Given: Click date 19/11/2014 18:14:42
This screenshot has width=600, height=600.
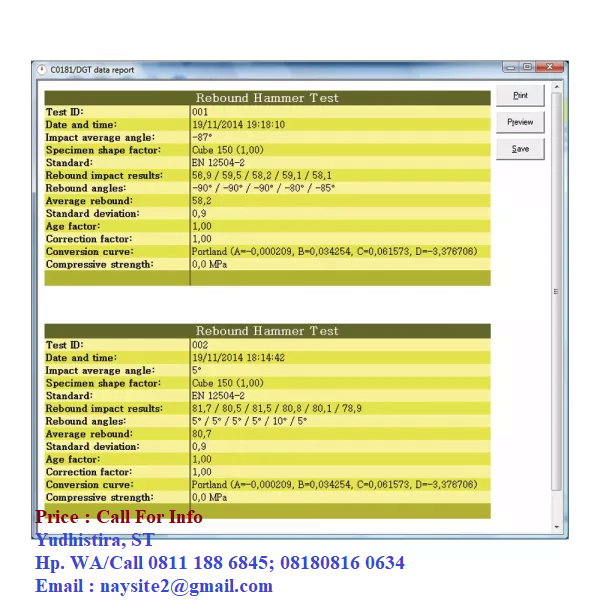Looking at the screenshot, I should pyautogui.click(x=238, y=358).
